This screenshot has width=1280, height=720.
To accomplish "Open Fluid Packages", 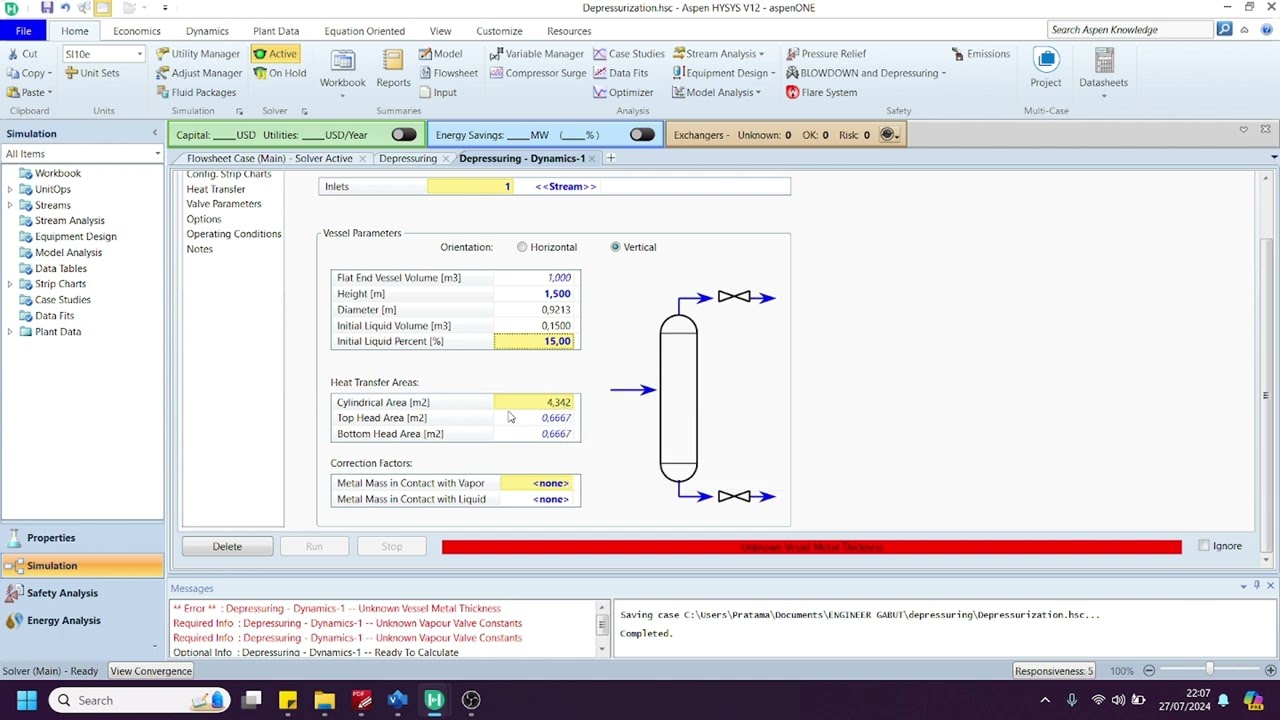I will coord(196,92).
